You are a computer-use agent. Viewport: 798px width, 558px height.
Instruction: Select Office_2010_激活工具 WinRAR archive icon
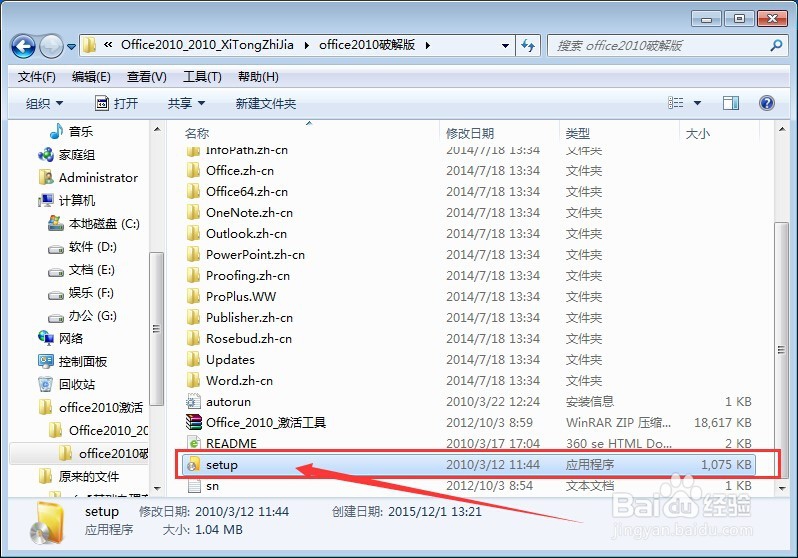coord(193,422)
